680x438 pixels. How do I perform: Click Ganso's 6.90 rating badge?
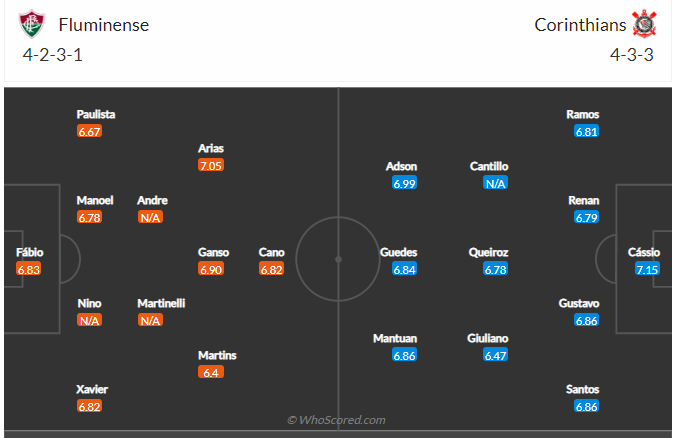(211, 270)
